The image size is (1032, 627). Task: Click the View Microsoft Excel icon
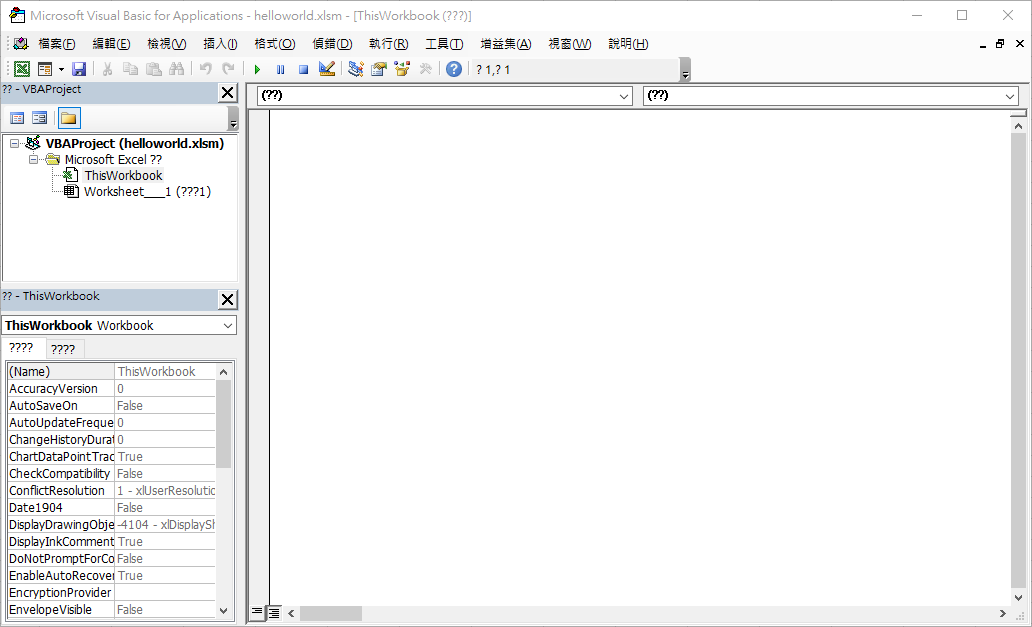tap(21, 69)
